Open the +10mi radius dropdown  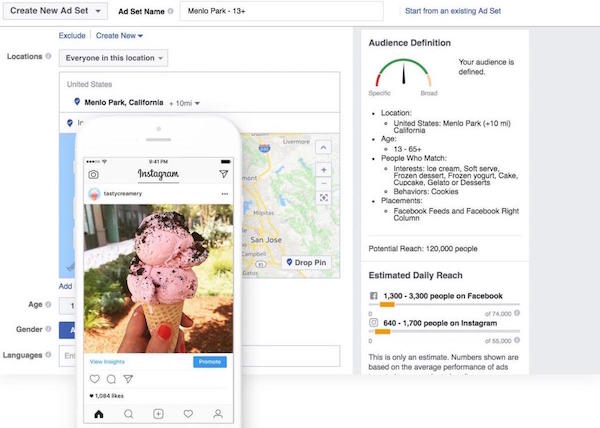point(184,103)
